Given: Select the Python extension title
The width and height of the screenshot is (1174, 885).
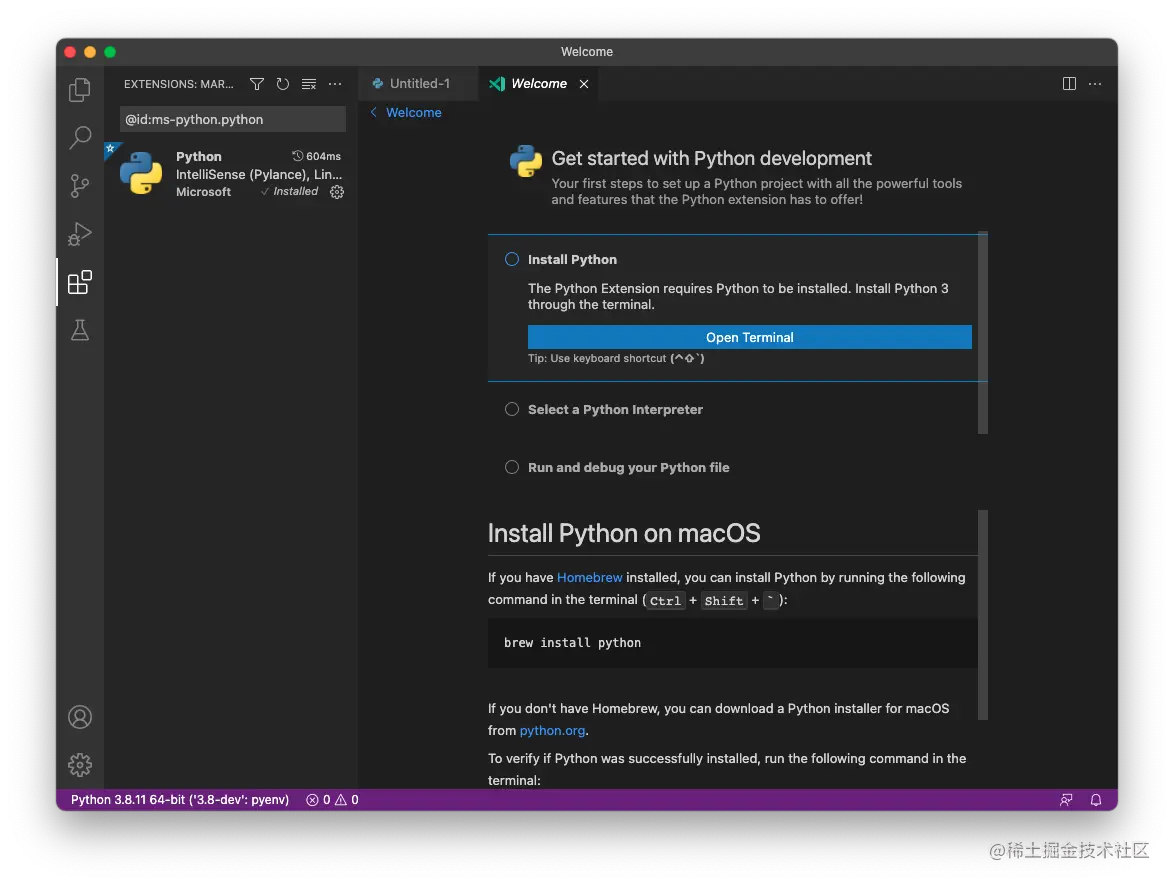Looking at the screenshot, I should [198, 156].
